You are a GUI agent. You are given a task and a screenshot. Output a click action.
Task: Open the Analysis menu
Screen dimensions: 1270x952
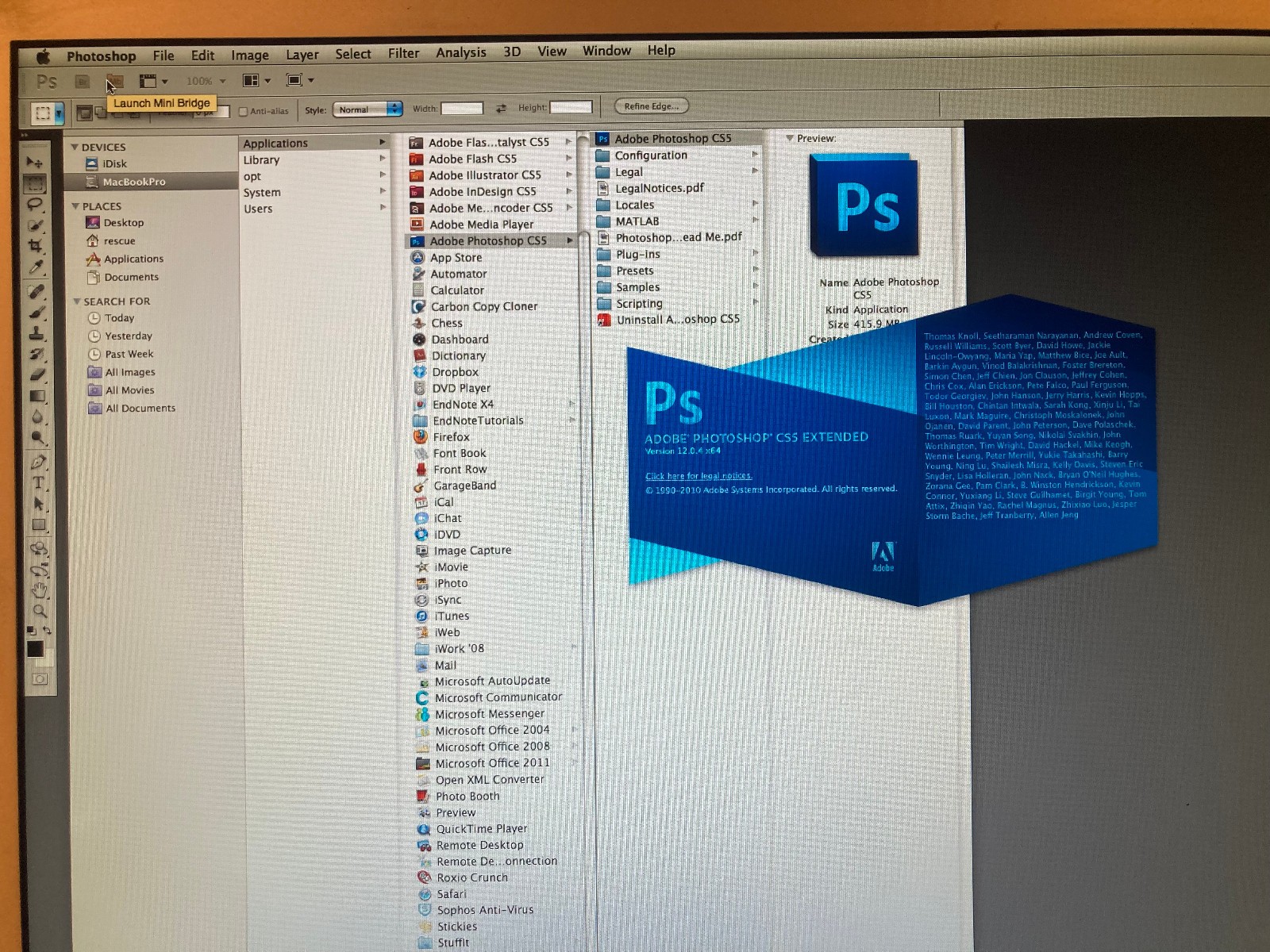click(x=461, y=52)
